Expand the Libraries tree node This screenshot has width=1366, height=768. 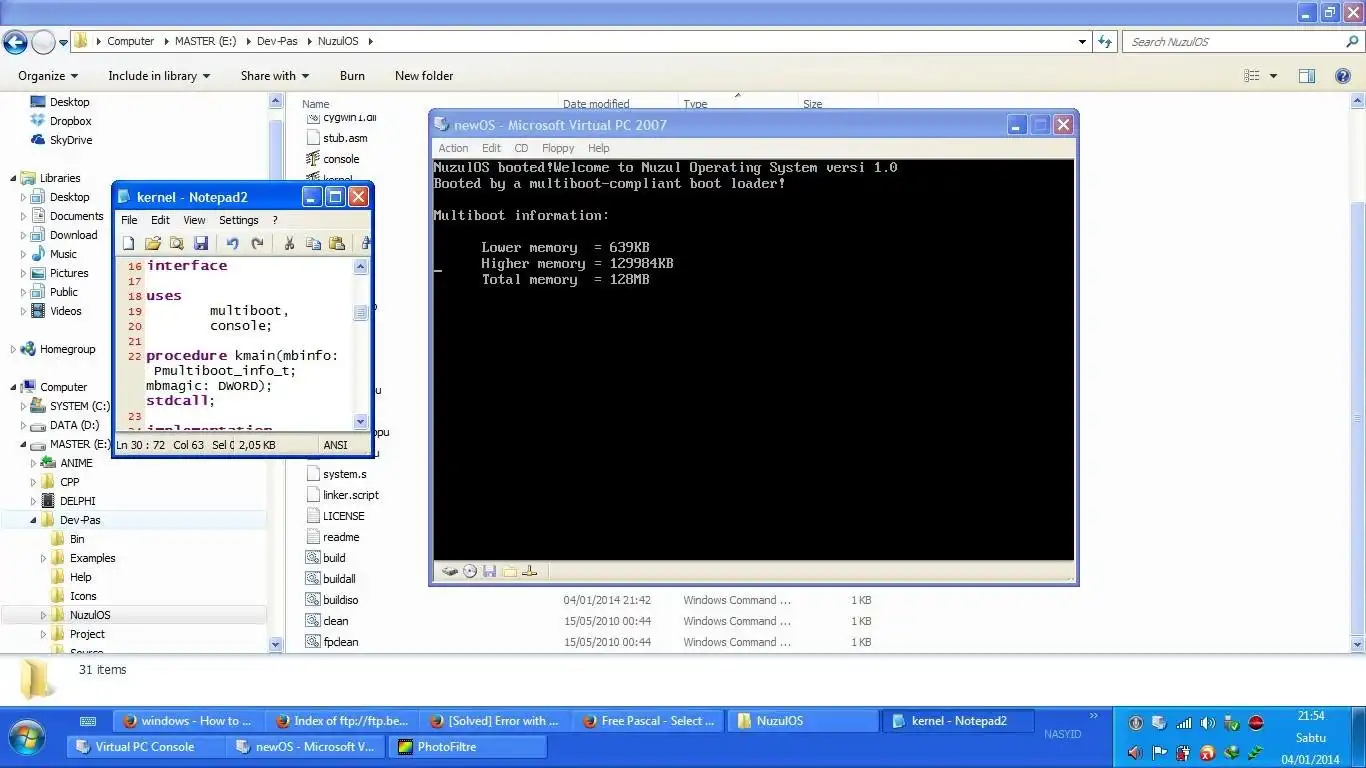point(14,178)
